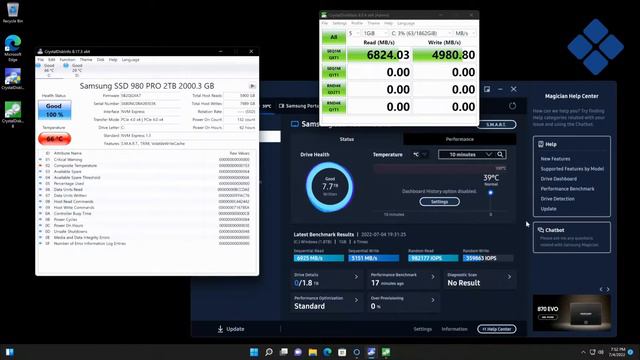The width and height of the screenshot is (640, 360).
Task: Open the Performance Benchmark help link
Action: click(567, 189)
